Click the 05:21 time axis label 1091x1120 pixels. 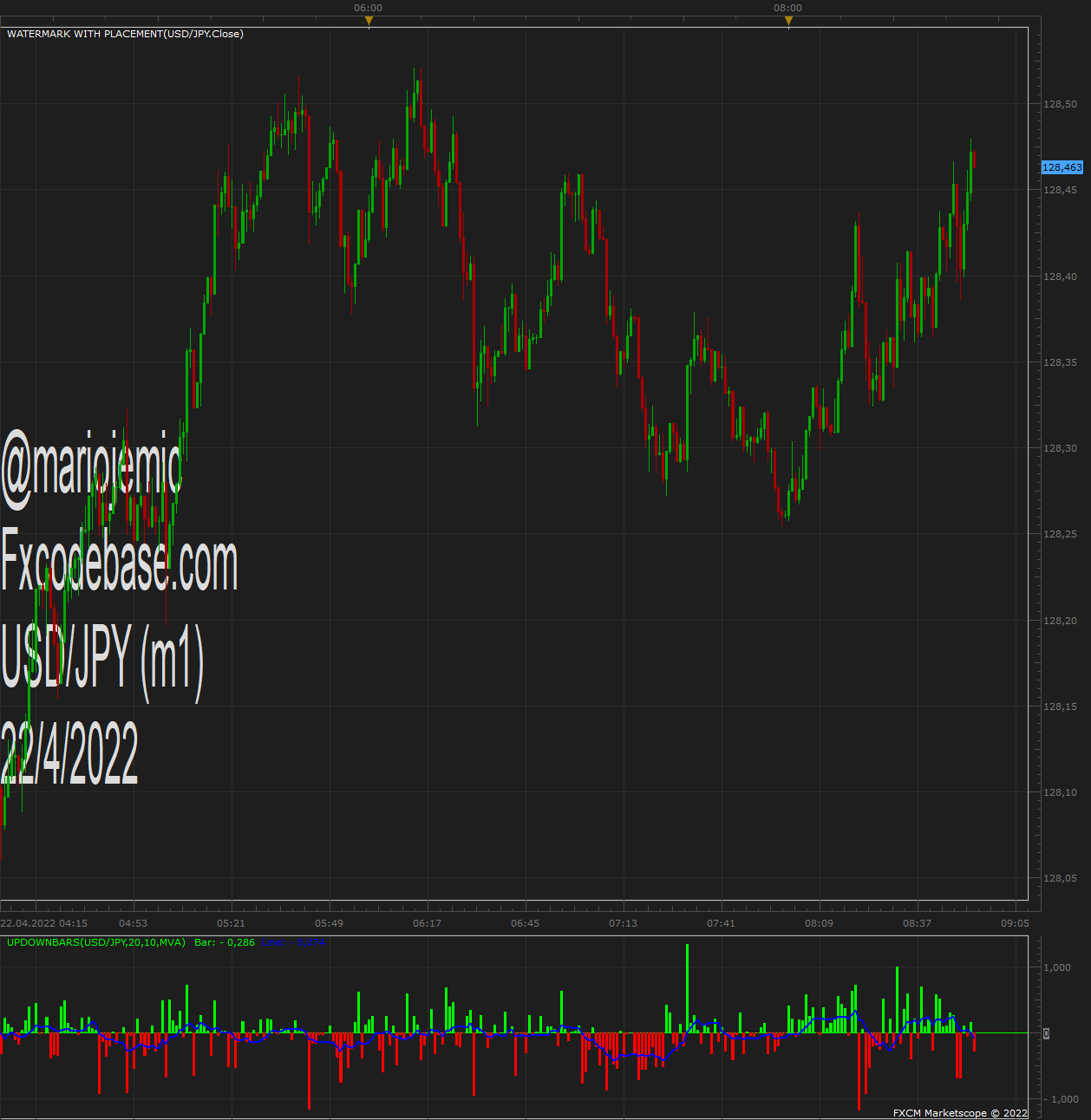click(231, 923)
